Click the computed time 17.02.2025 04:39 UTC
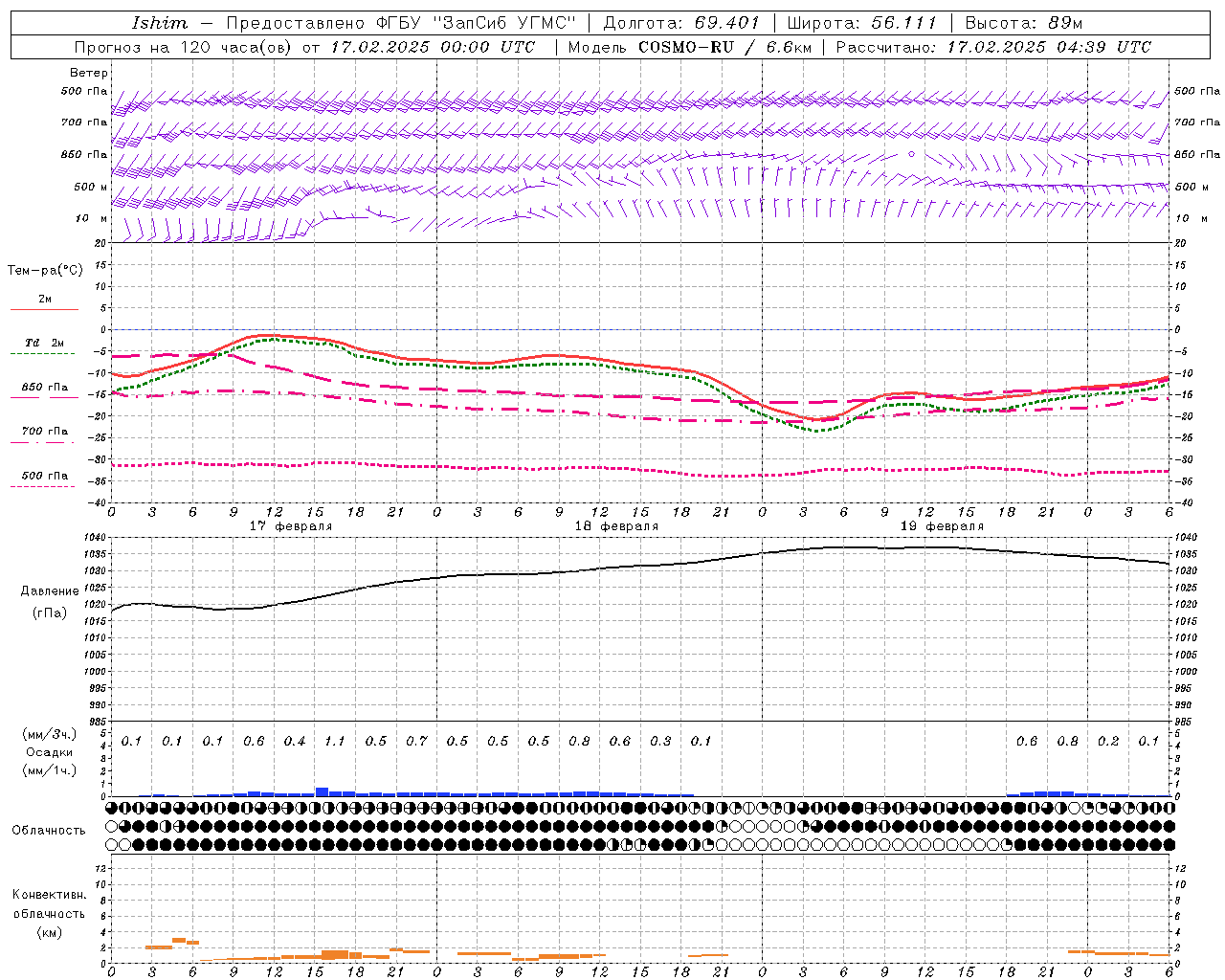The image size is (1225, 980). pyautogui.click(x=1049, y=47)
